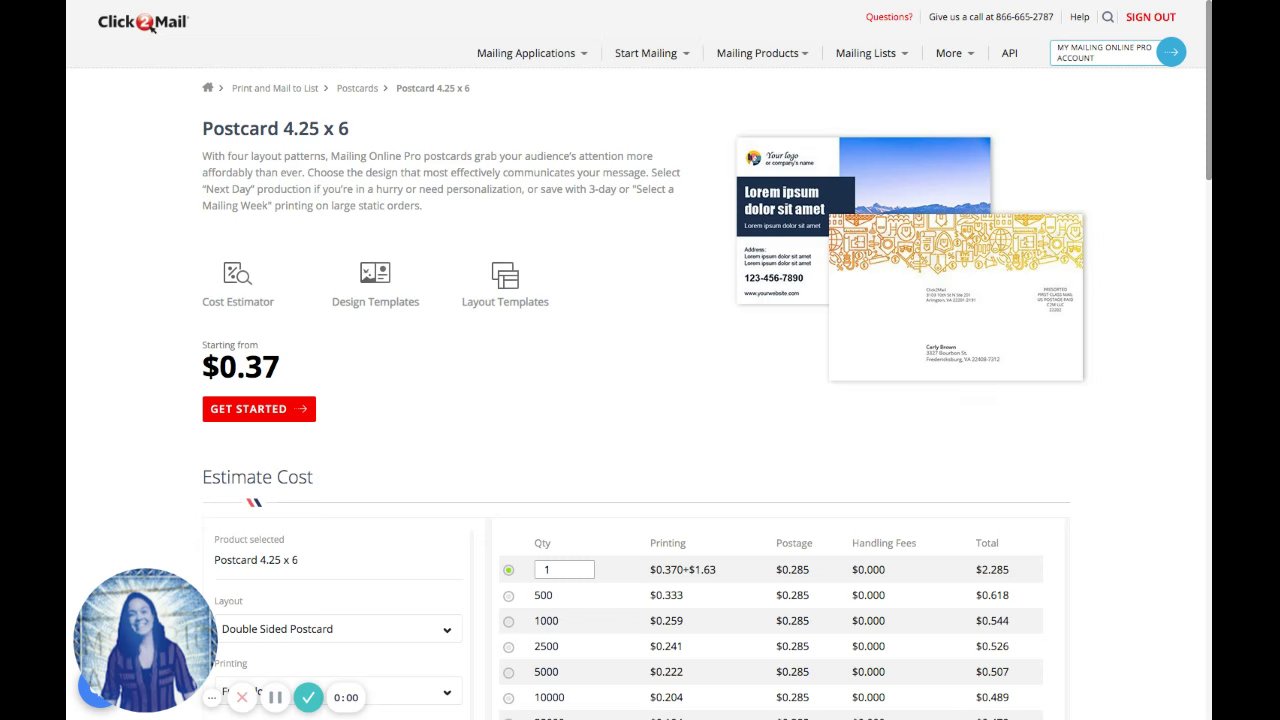Pause the screen recording
The width and height of the screenshot is (1280, 720).
point(275,697)
